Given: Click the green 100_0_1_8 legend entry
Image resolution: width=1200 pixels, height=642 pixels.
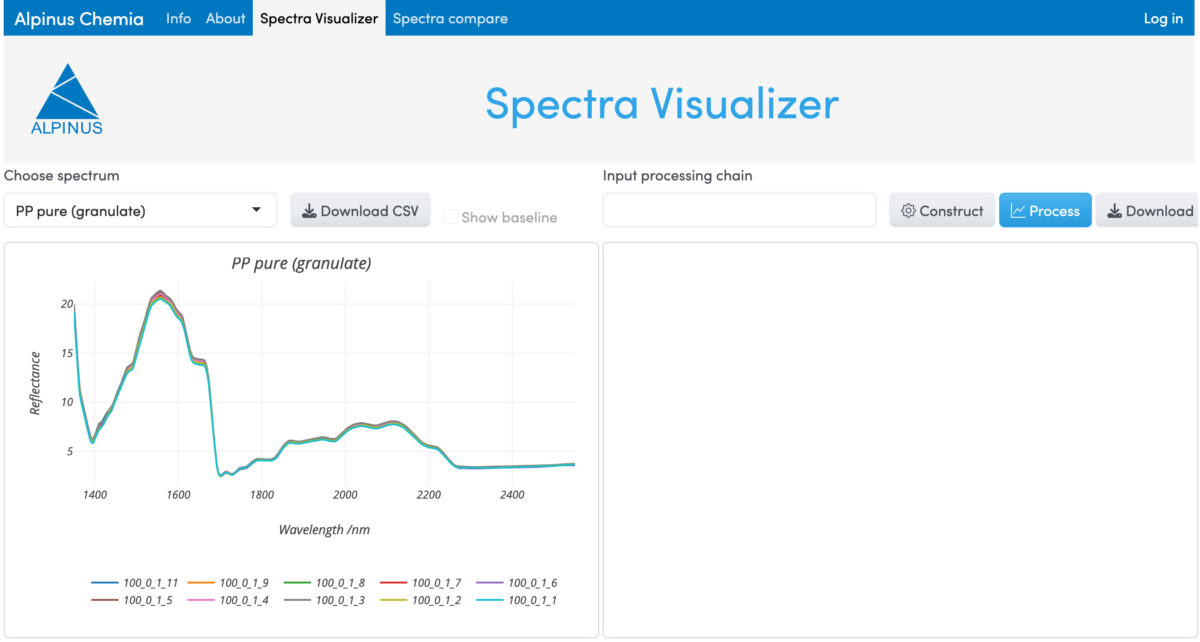Looking at the screenshot, I should click(328, 583).
